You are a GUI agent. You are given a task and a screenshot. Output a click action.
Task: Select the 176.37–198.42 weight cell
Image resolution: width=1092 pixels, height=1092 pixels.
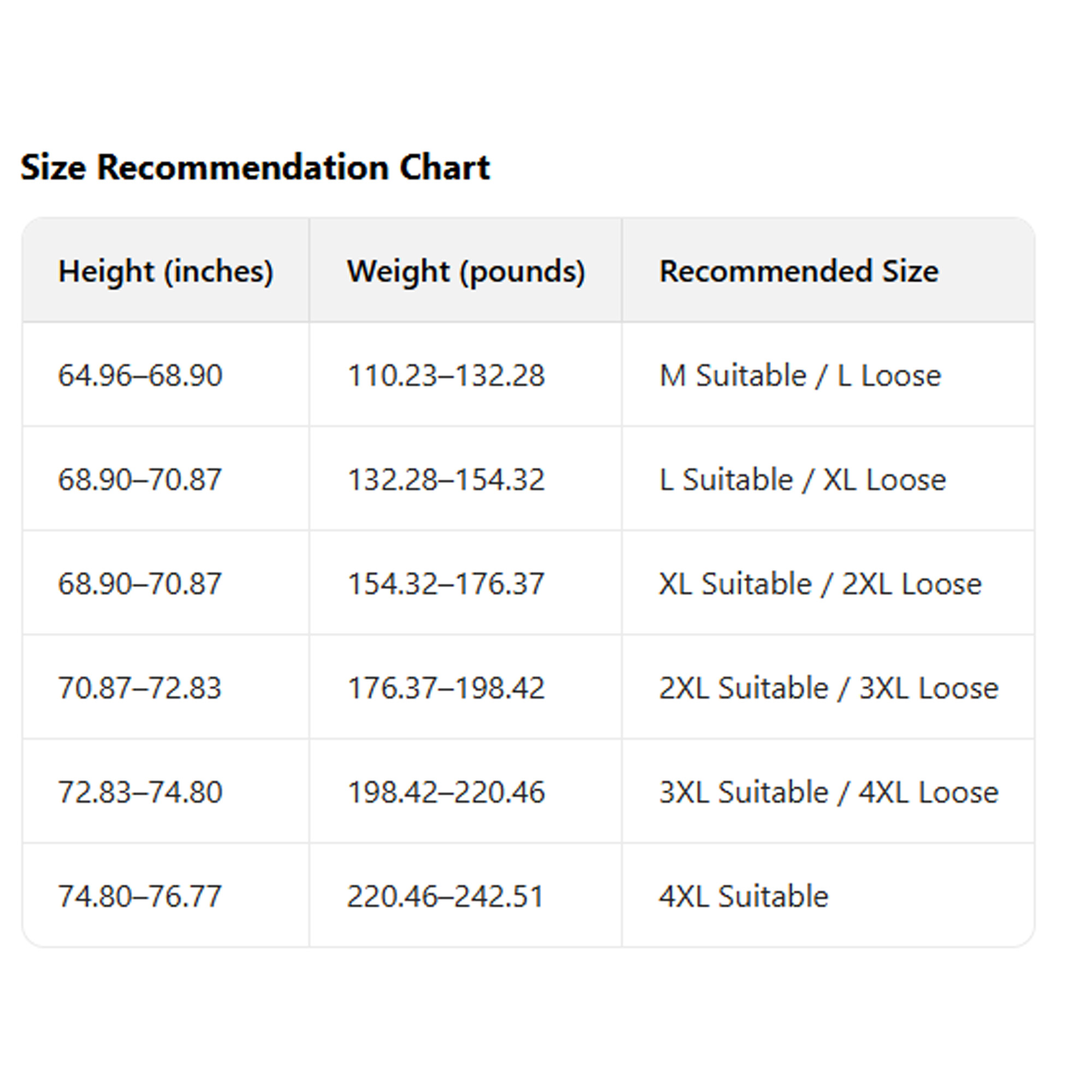tap(446, 688)
